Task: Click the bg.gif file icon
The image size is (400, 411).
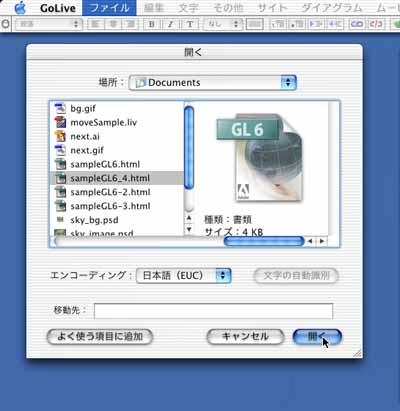Action: point(60,108)
